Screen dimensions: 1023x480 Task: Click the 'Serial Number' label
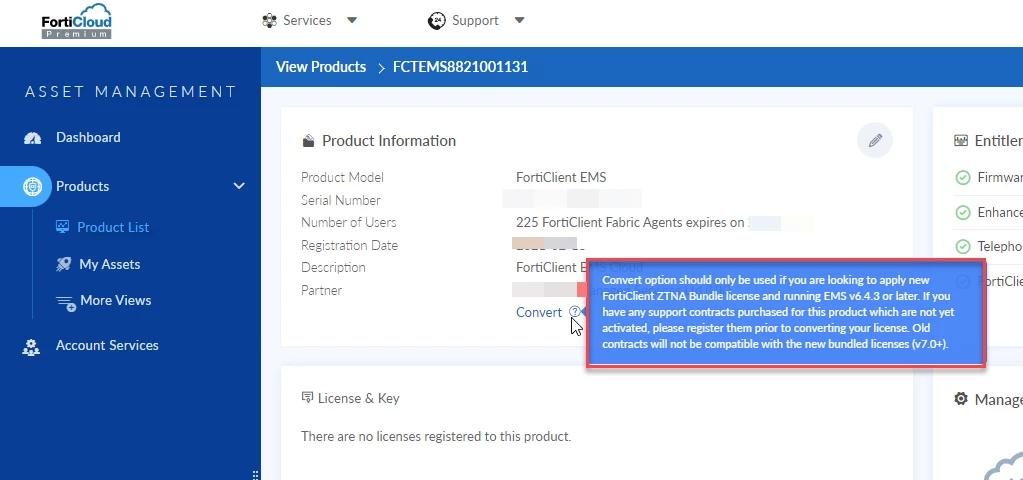tap(341, 200)
